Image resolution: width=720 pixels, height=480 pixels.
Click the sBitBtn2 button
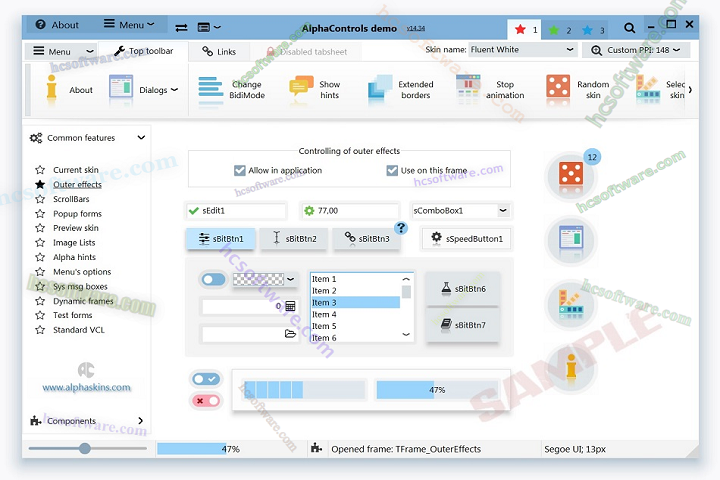[x=294, y=239]
